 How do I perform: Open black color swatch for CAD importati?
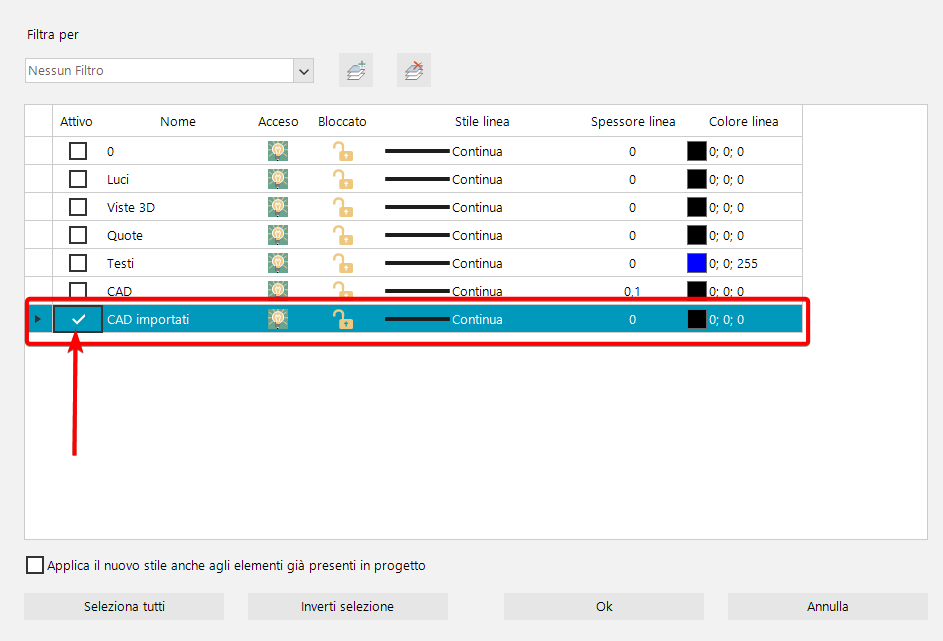[x=696, y=319]
